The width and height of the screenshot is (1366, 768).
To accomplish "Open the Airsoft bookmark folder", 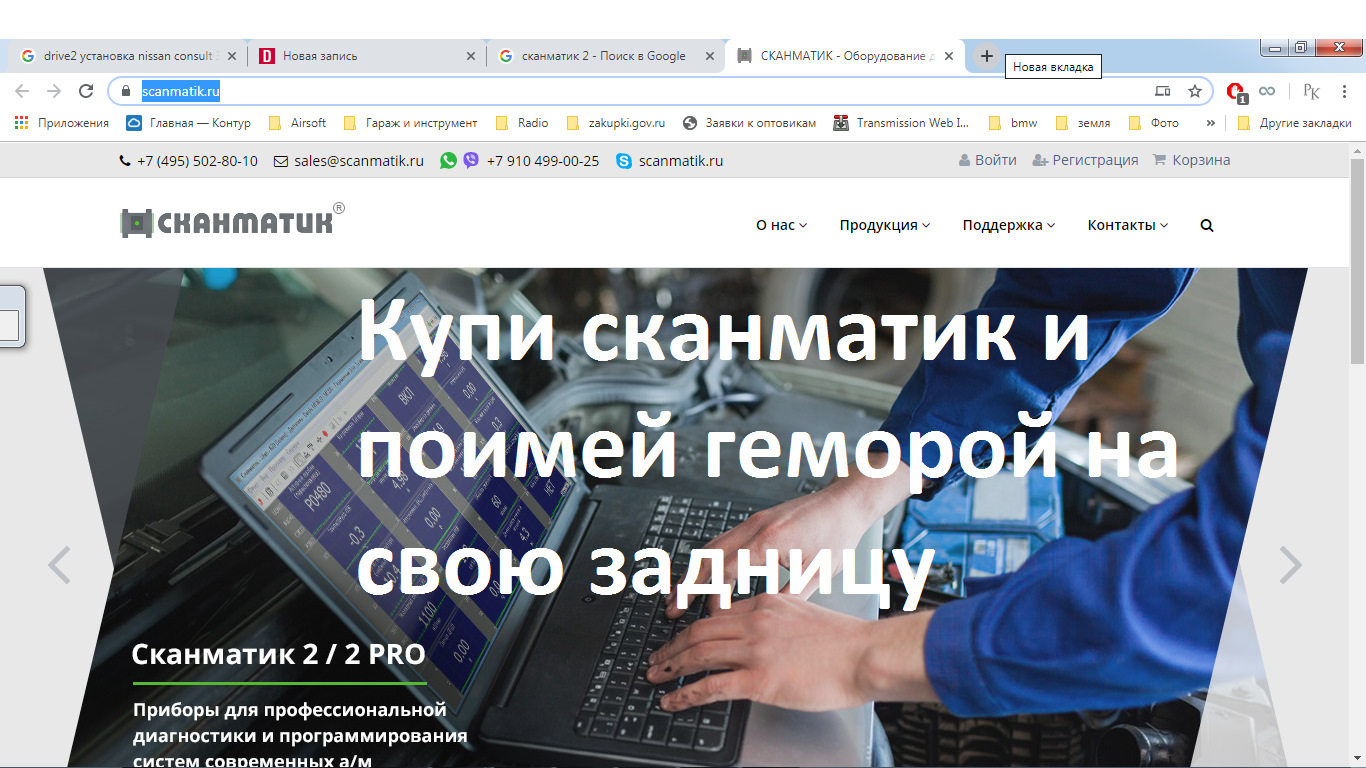I will pyautogui.click(x=298, y=123).
